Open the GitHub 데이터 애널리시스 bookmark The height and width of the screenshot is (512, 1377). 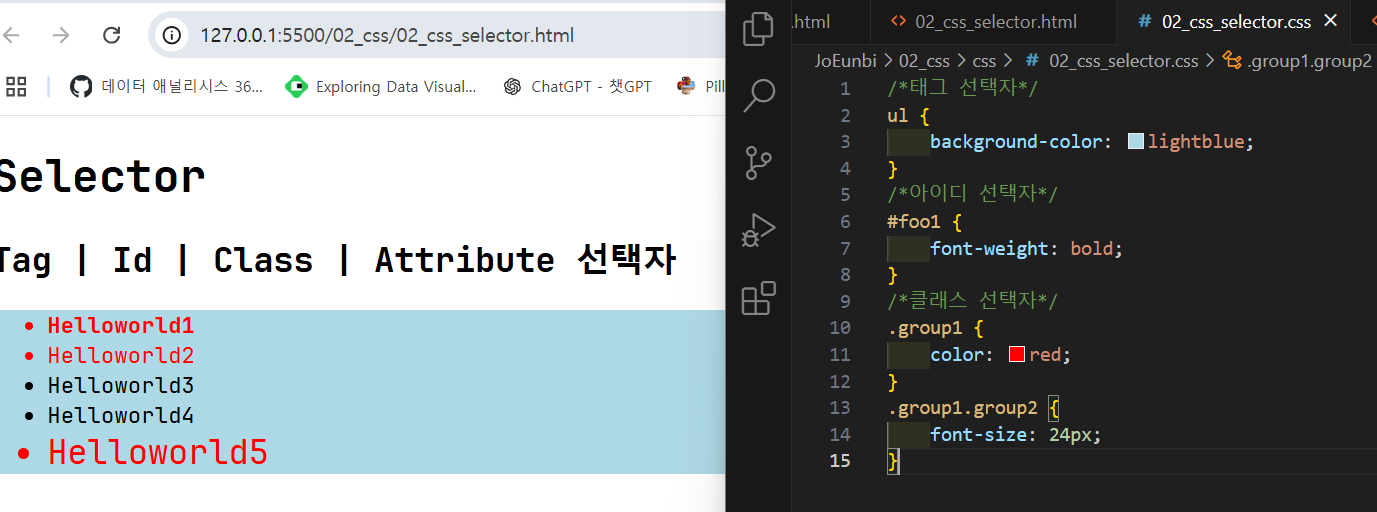click(x=166, y=87)
